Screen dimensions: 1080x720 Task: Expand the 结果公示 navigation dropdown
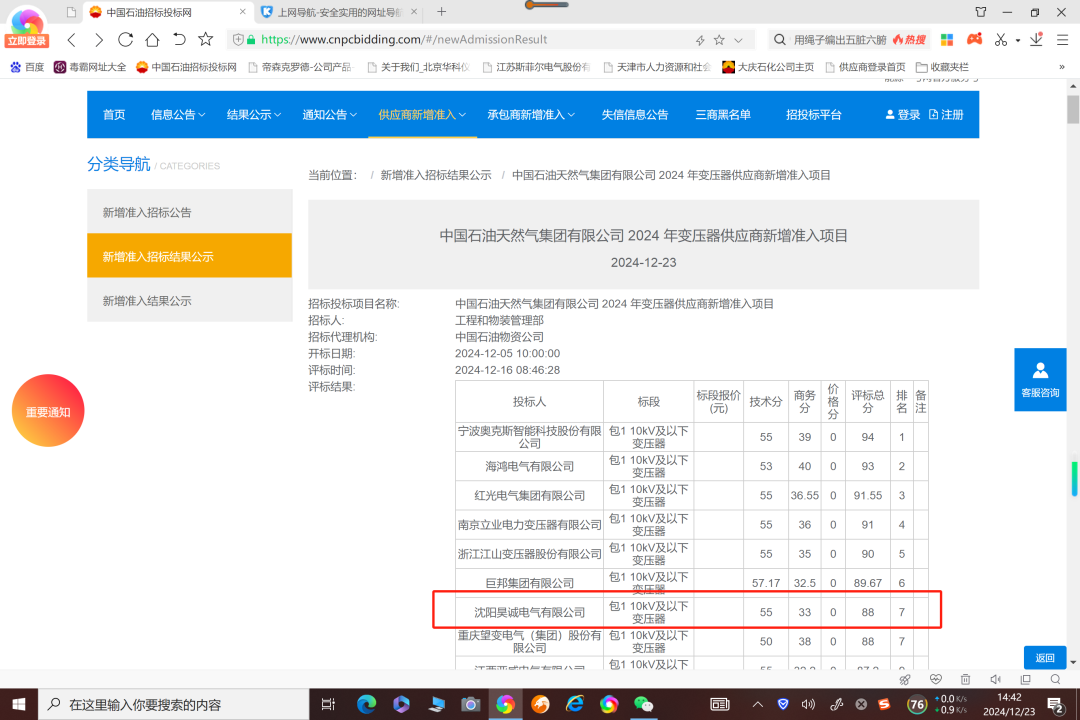click(x=253, y=115)
